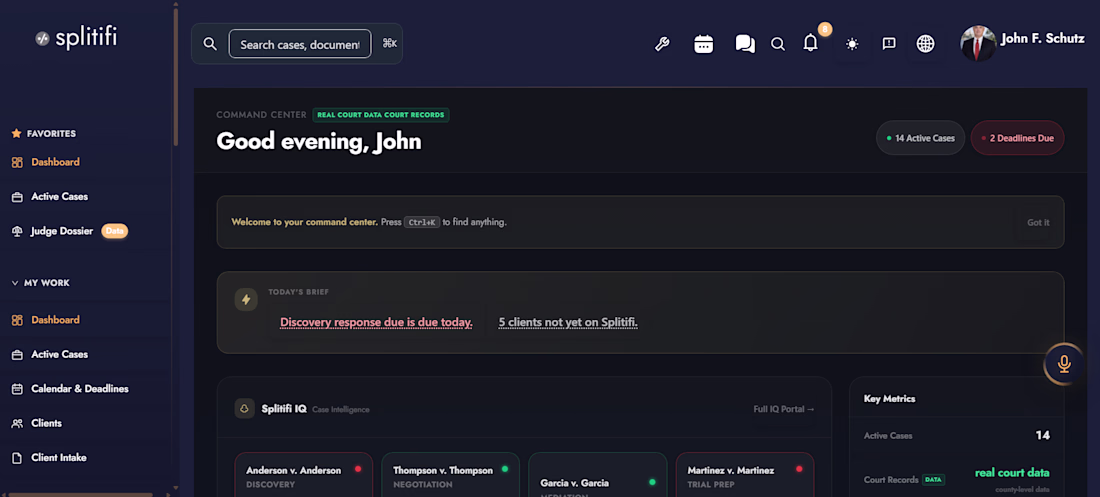This screenshot has height=497, width=1100.
Task: Open Anderson v. Anderson case card
Action: pos(304,475)
